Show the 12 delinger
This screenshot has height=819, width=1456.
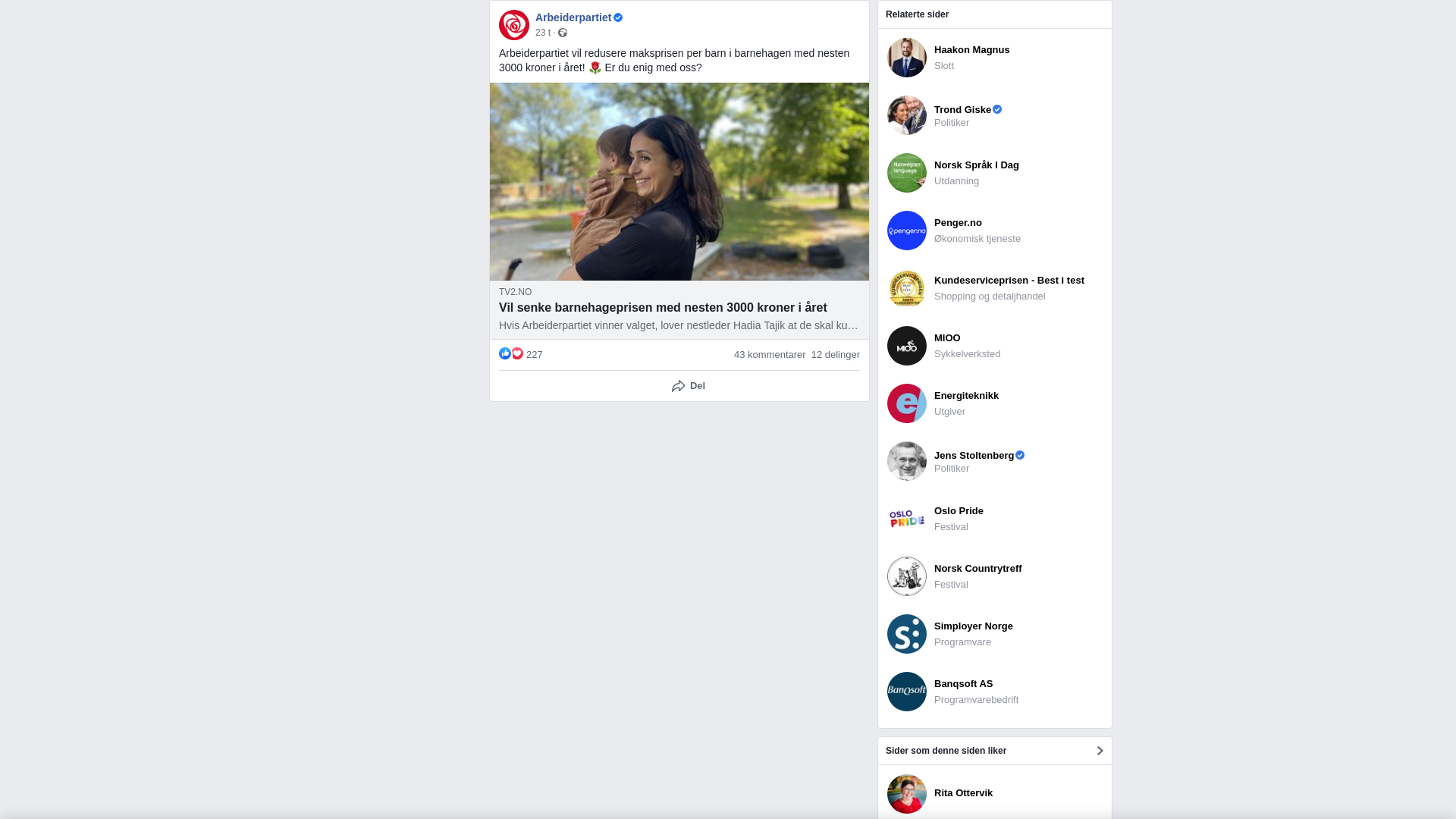pyautogui.click(x=836, y=354)
